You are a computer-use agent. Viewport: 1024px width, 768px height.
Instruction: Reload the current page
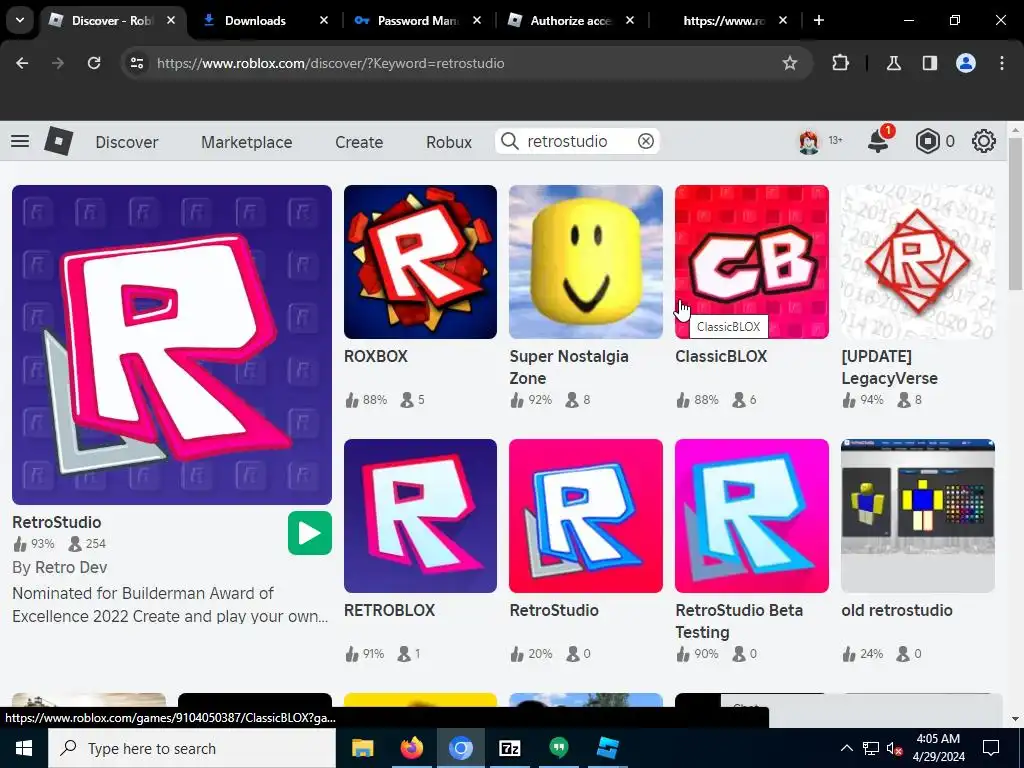pos(94,63)
